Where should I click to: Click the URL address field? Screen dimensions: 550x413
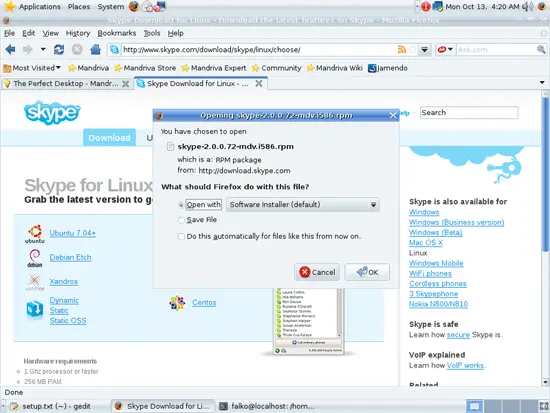coord(258,49)
